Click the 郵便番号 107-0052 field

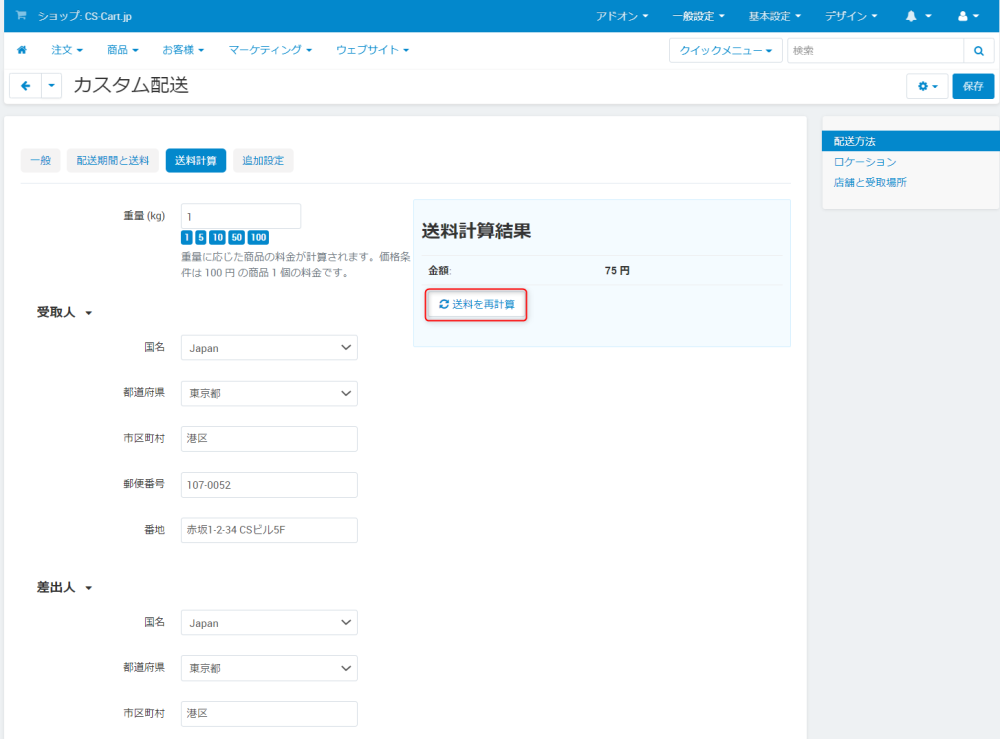point(269,485)
